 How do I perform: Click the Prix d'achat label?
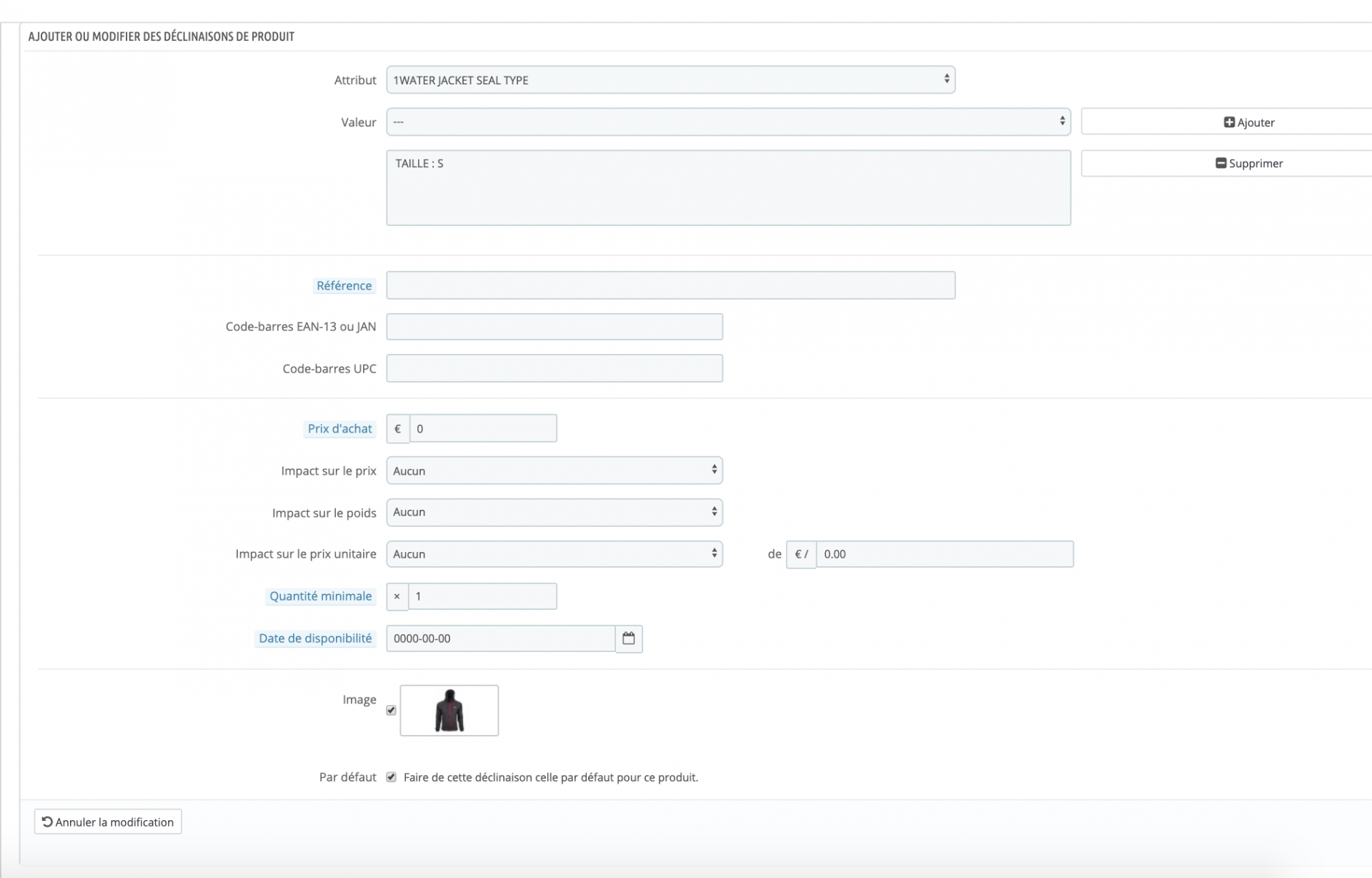click(x=340, y=428)
